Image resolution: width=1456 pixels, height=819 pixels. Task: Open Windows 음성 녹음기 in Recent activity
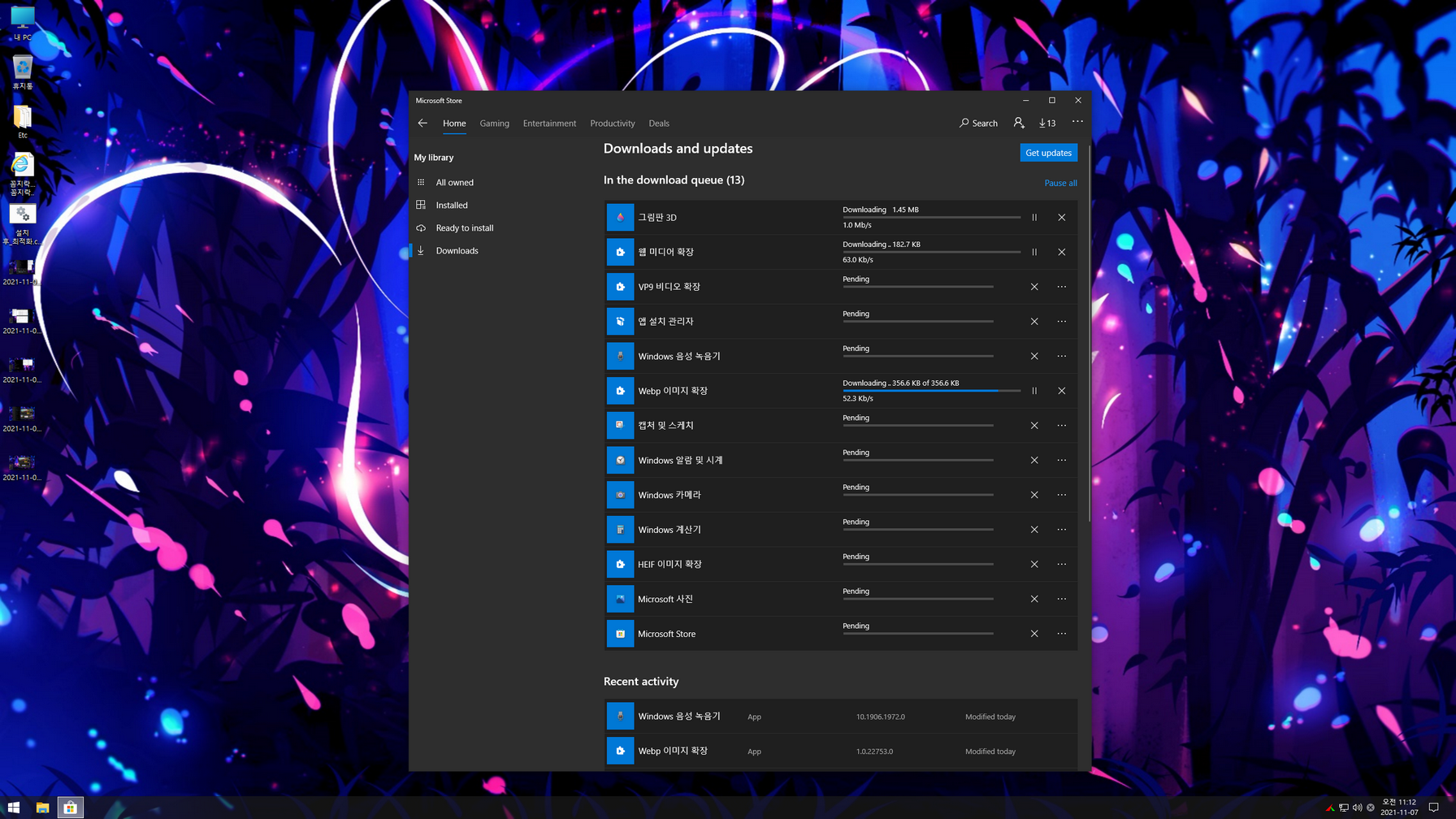(841, 717)
